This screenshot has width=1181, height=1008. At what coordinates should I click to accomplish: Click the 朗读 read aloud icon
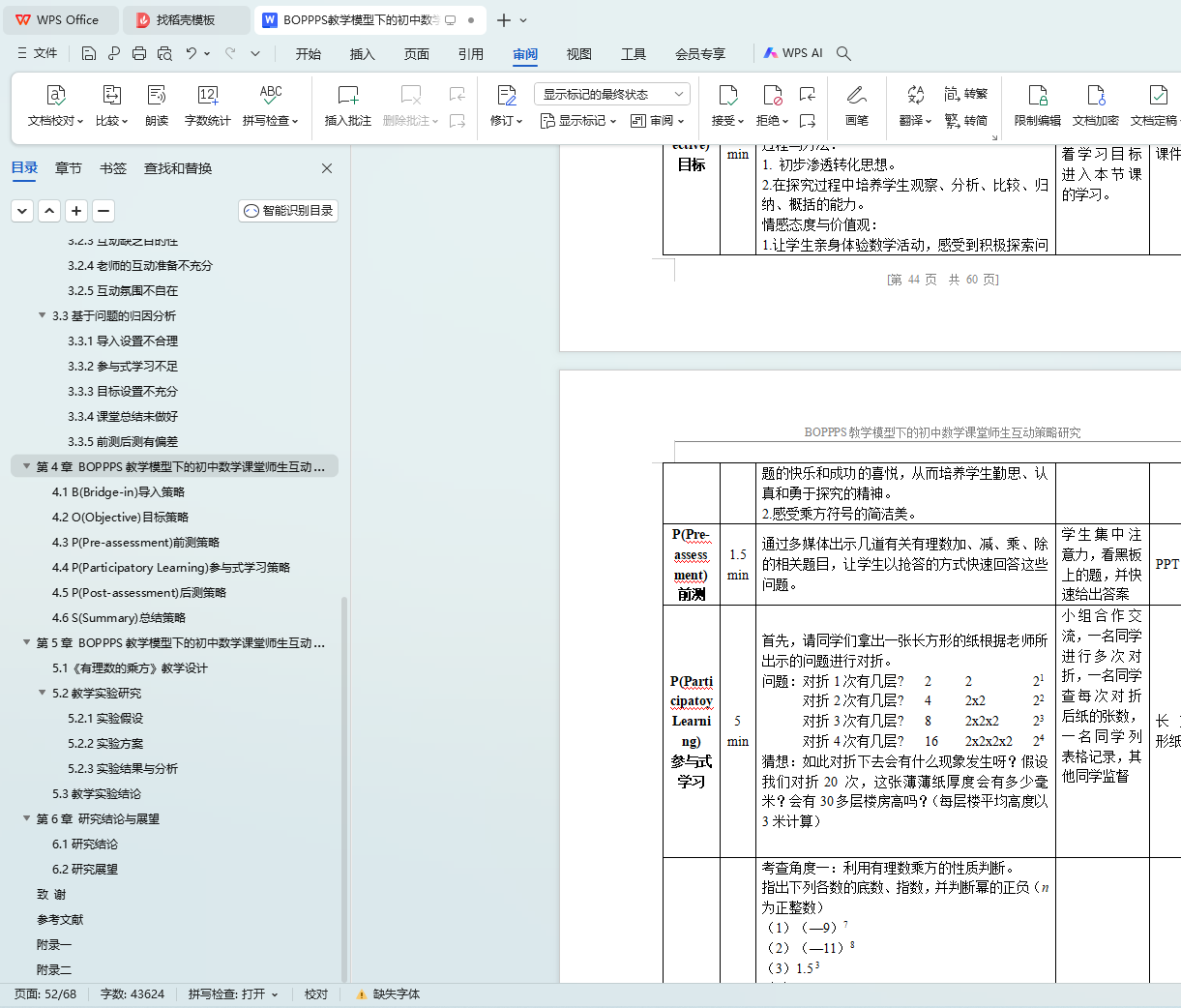coord(157,95)
